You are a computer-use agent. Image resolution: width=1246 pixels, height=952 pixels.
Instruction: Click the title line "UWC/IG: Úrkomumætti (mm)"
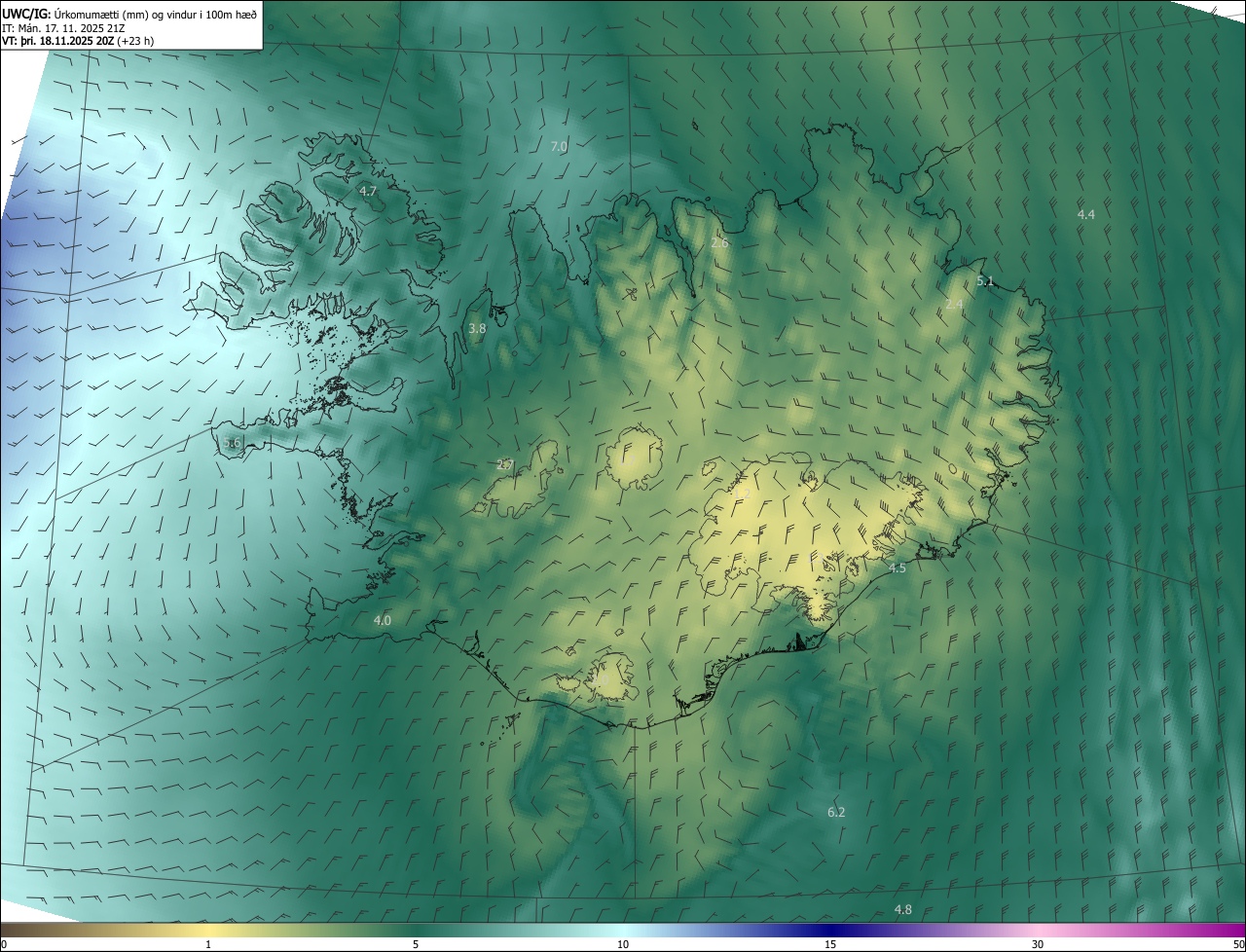[129, 14]
